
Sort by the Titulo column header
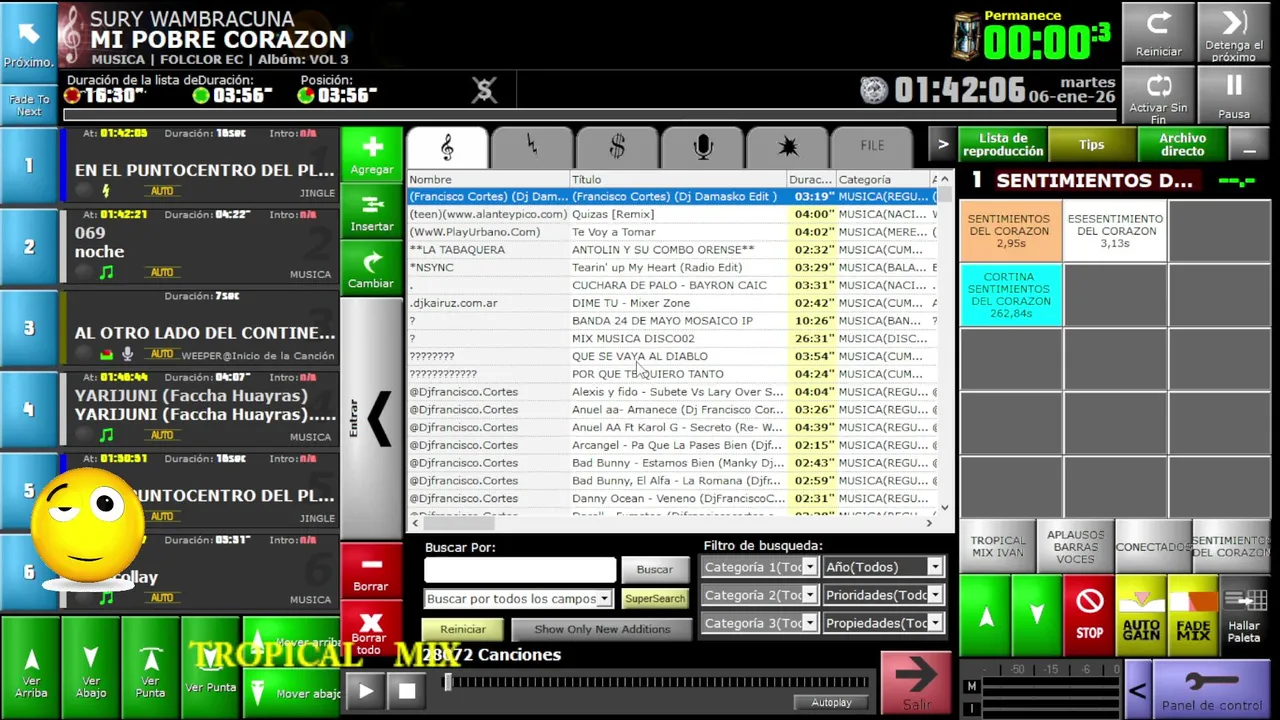pyautogui.click(x=677, y=180)
